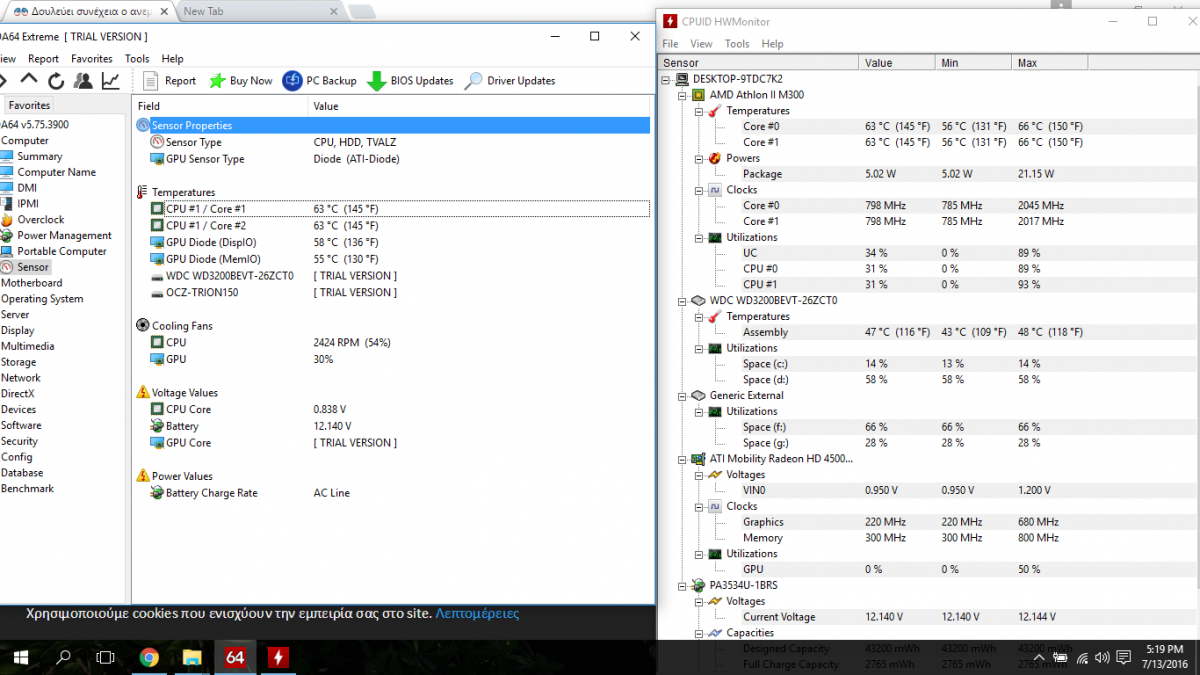The height and width of the screenshot is (675, 1200).
Task: Select the IPMI tree item
Action: [28, 204]
